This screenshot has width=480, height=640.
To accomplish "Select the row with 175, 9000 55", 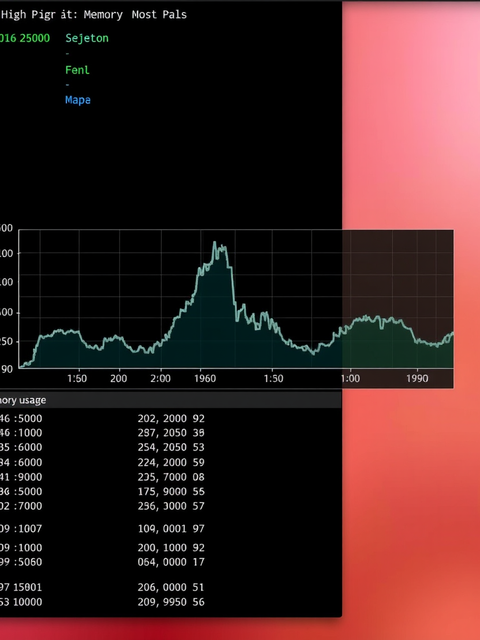I will [x=171, y=491].
